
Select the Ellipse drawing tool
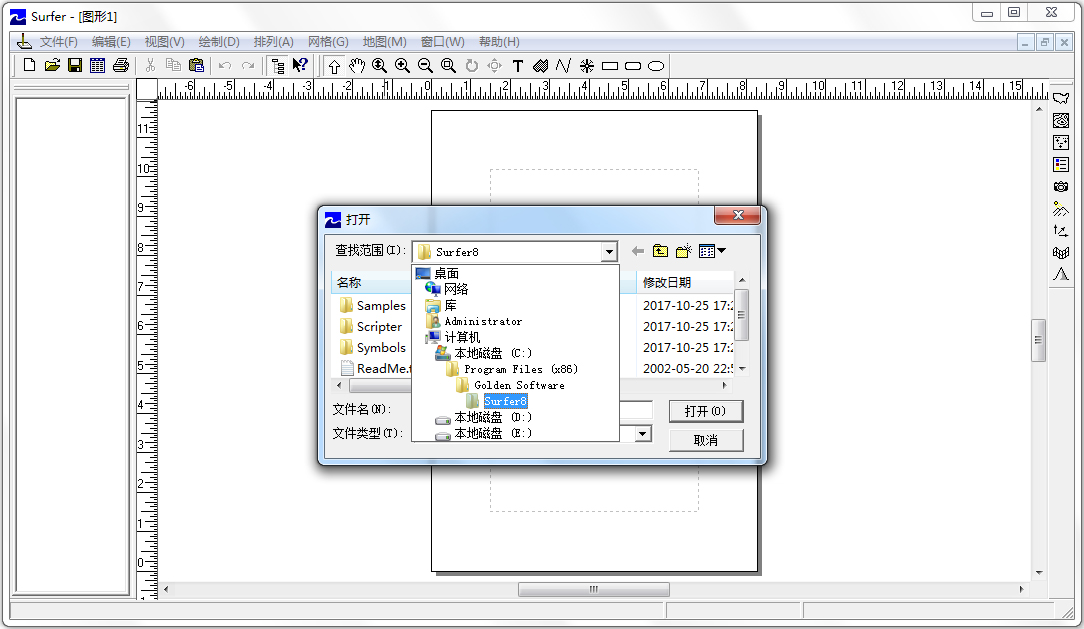(x=656, y=66)
